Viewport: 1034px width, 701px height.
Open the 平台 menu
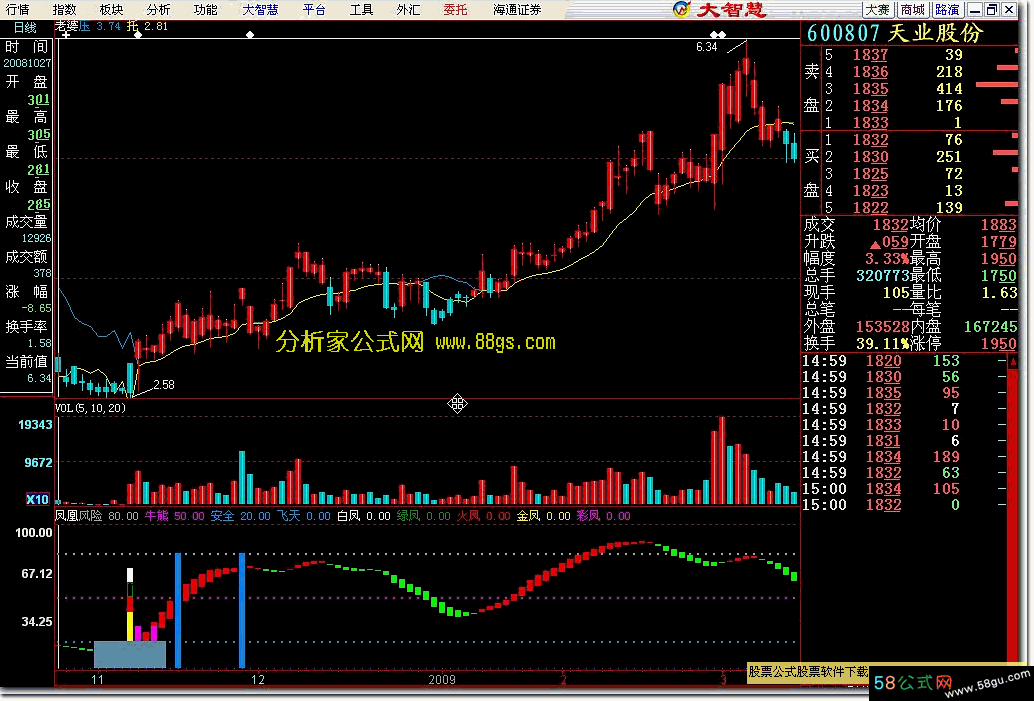coord(315,9)
